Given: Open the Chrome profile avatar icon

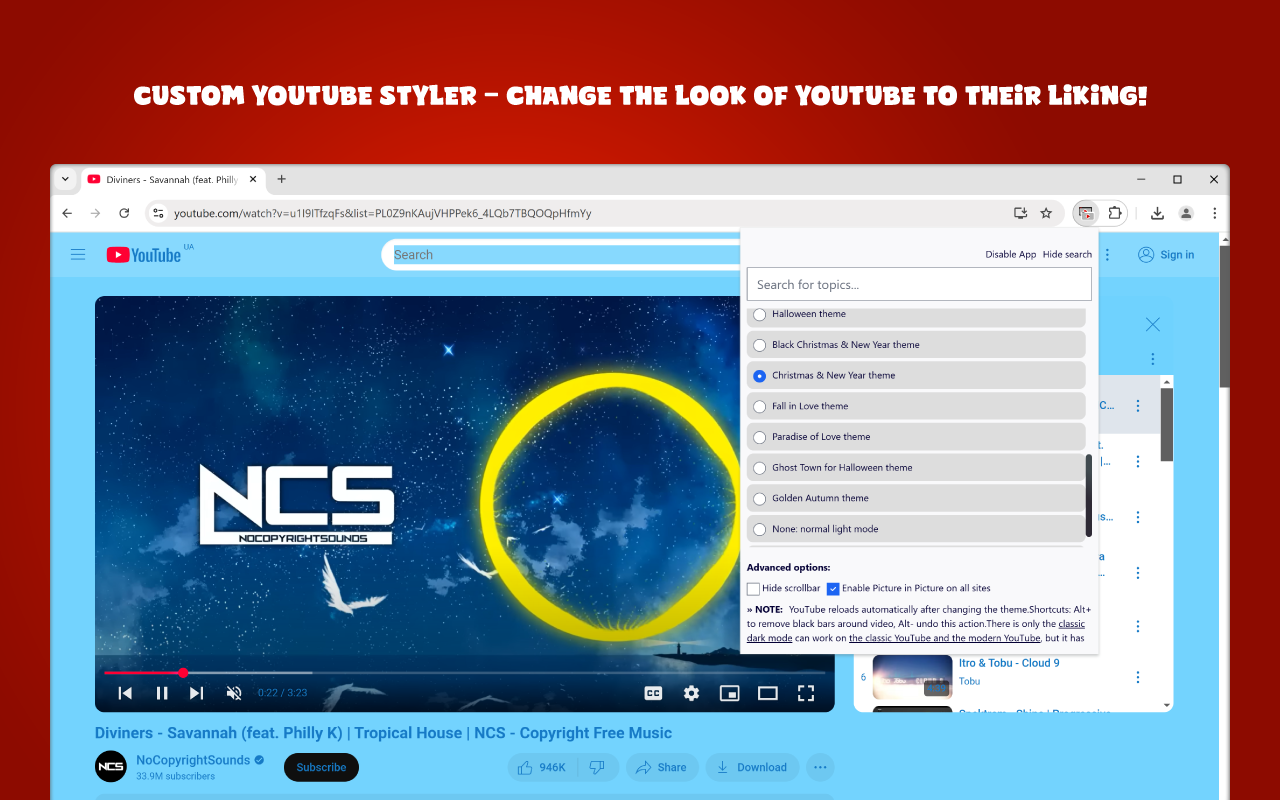Looking at the screenshot, I should pos(1186,213).
